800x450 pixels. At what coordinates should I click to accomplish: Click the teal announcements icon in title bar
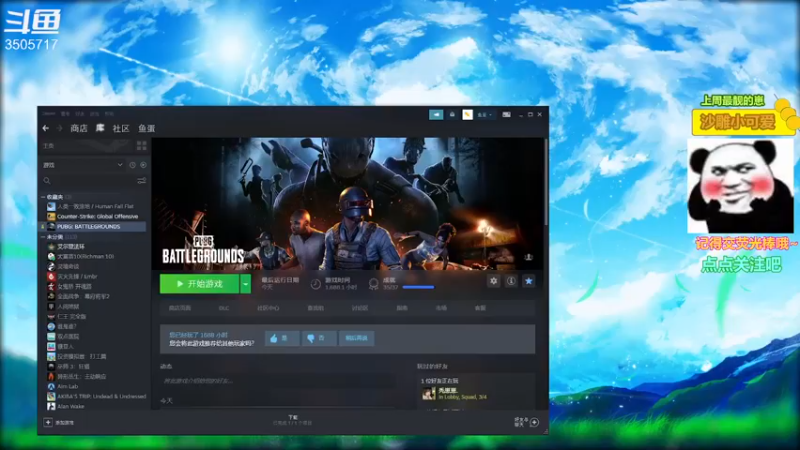436,114
